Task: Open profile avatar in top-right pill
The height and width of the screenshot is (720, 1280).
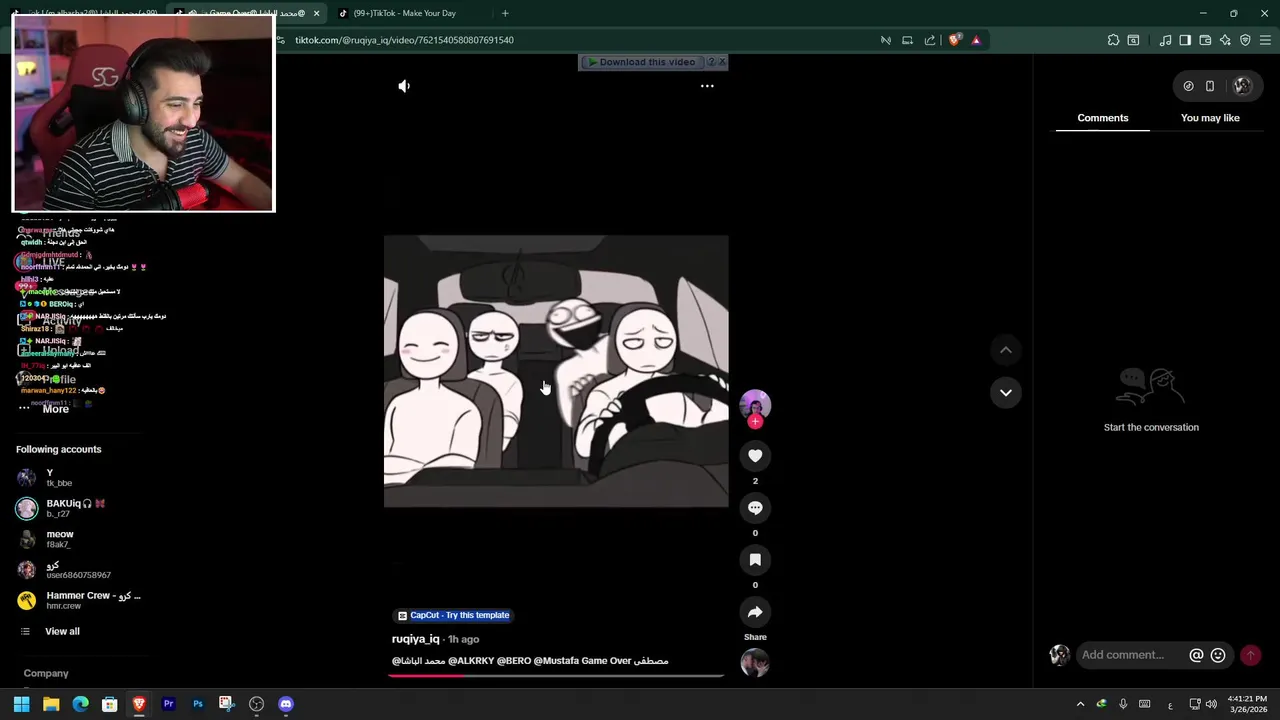Action: [1242, 86]
